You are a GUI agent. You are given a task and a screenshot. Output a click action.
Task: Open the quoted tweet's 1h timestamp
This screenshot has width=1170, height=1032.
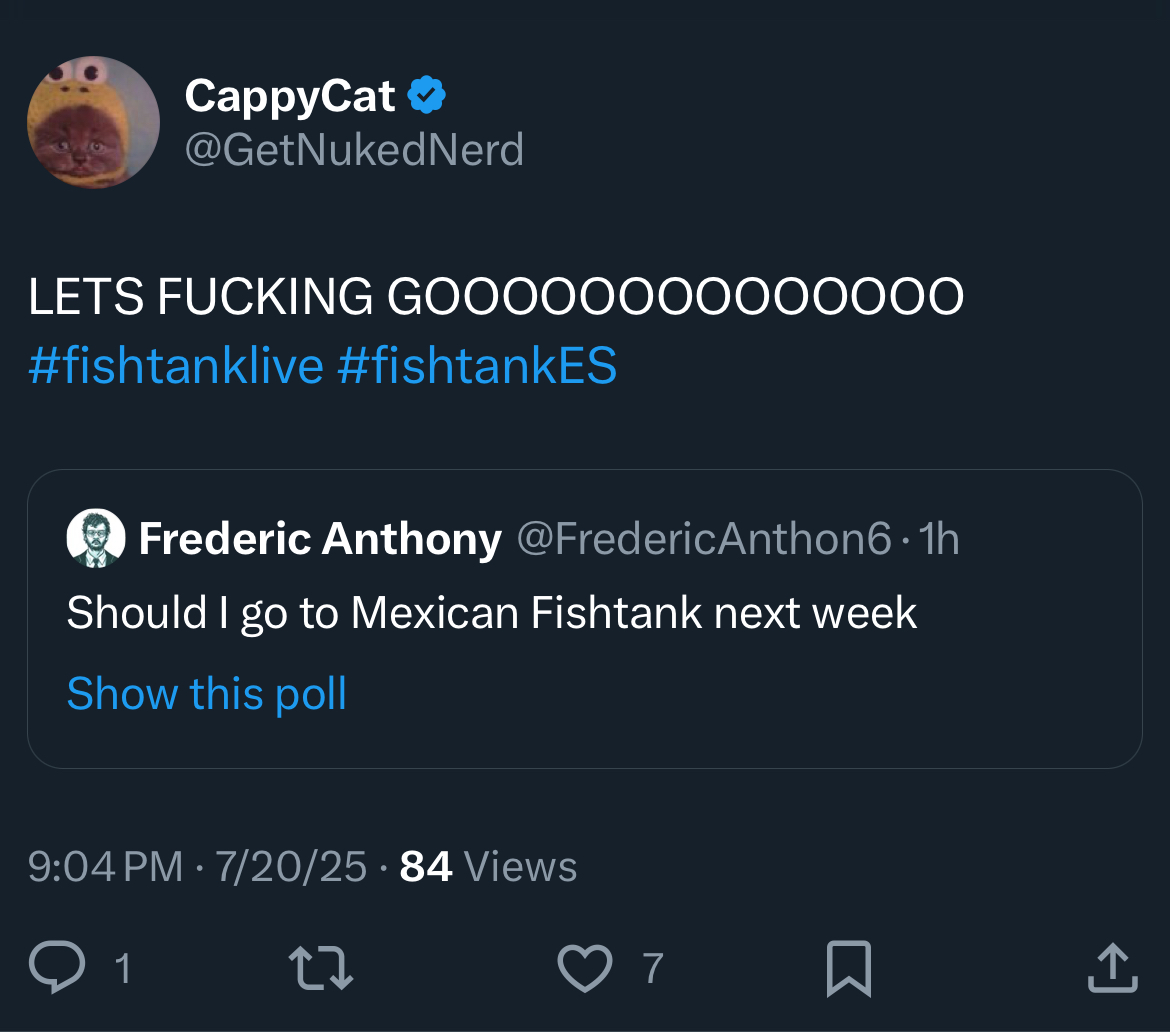click(x=938, y=538)
